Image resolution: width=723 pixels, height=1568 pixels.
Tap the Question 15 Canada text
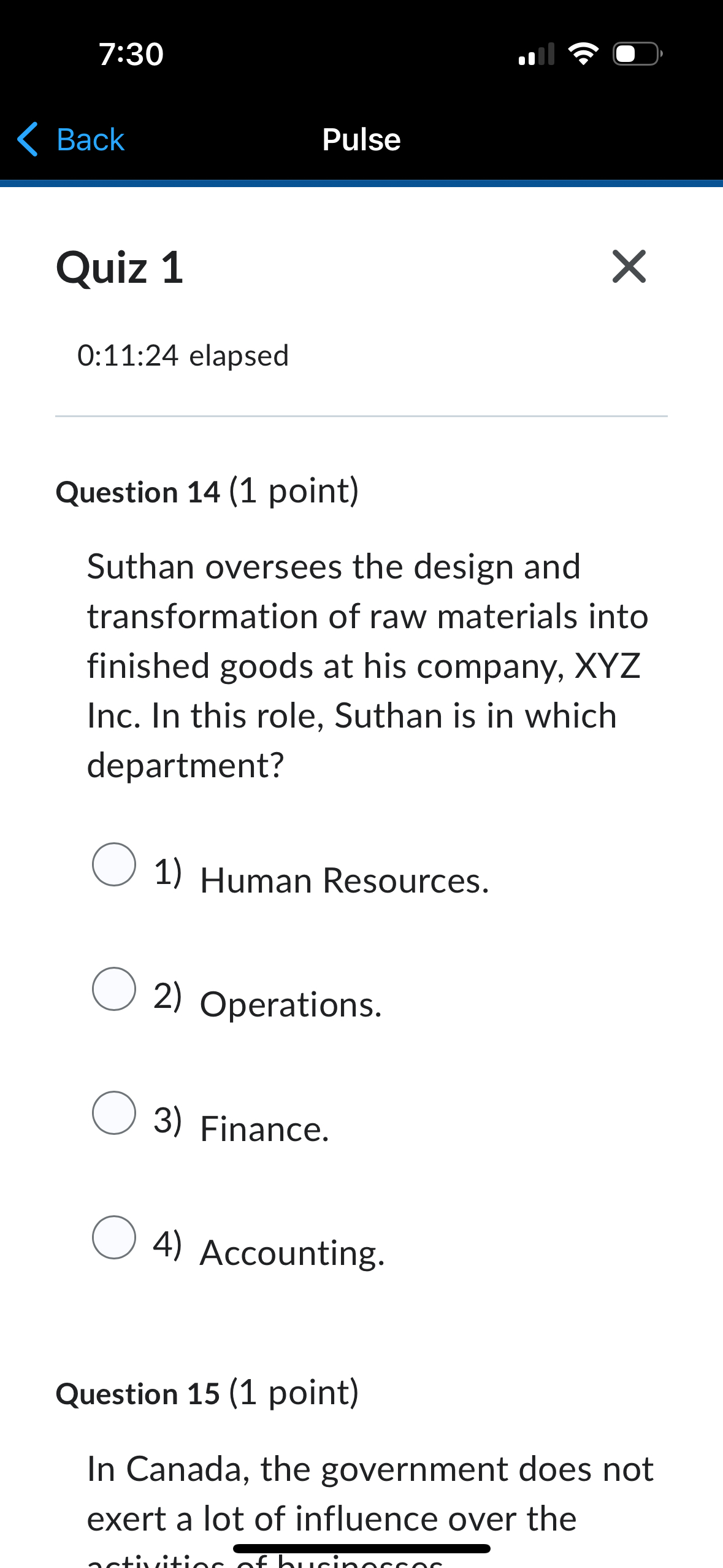point(362,1491)
